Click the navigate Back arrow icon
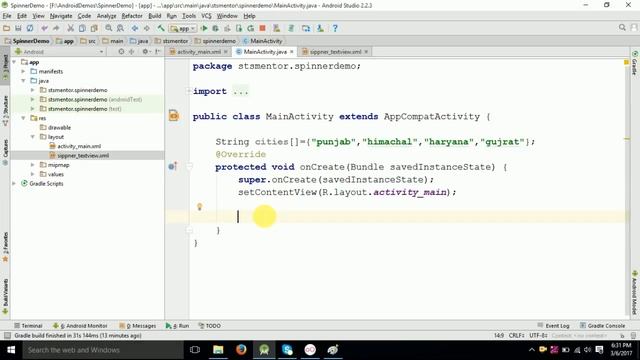This screenshot has width=640, height=360. coord(135,28)
